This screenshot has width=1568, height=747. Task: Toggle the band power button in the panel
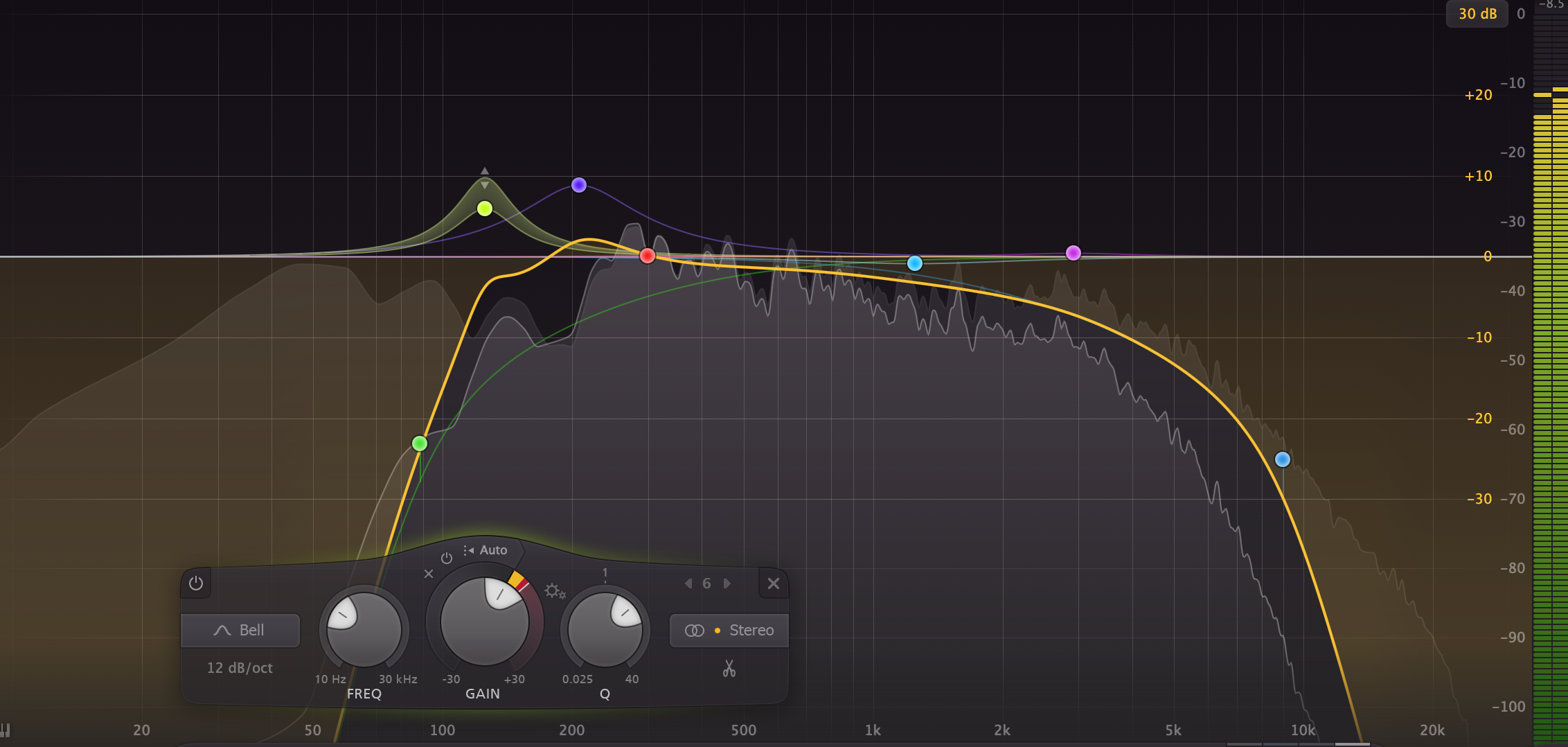point(196,583)
